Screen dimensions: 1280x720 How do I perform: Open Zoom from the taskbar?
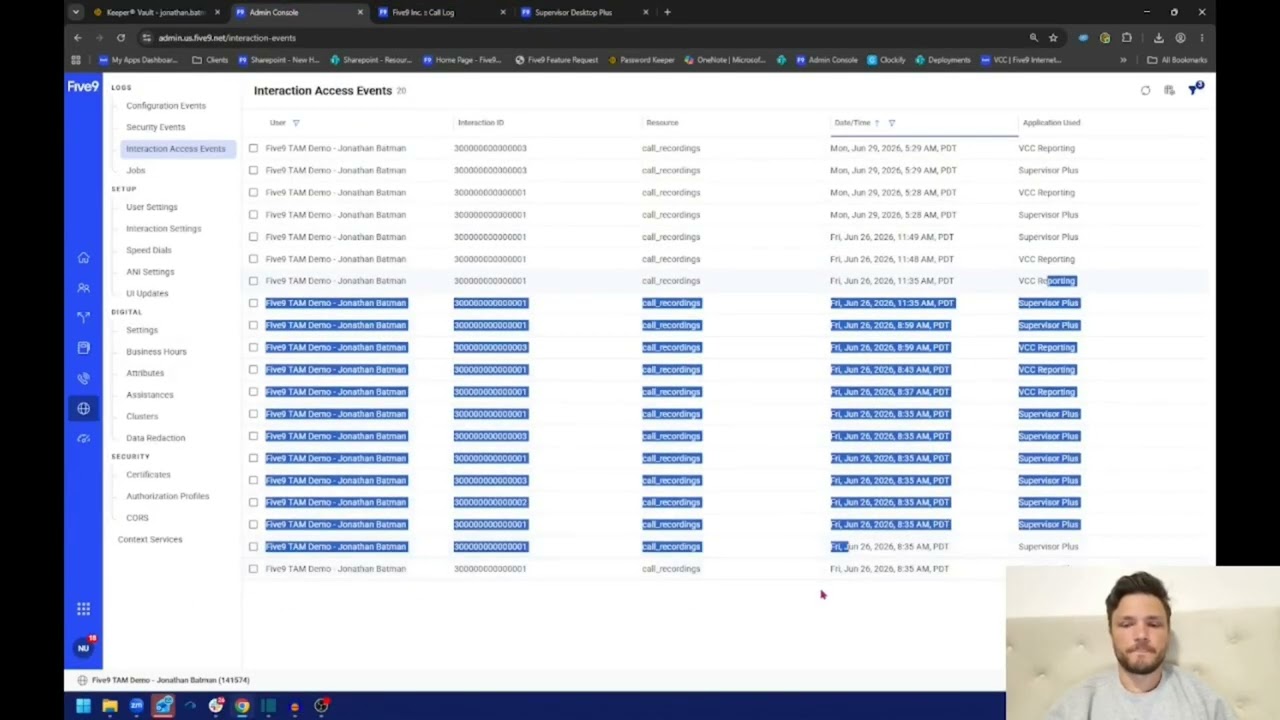coord(136,706)
